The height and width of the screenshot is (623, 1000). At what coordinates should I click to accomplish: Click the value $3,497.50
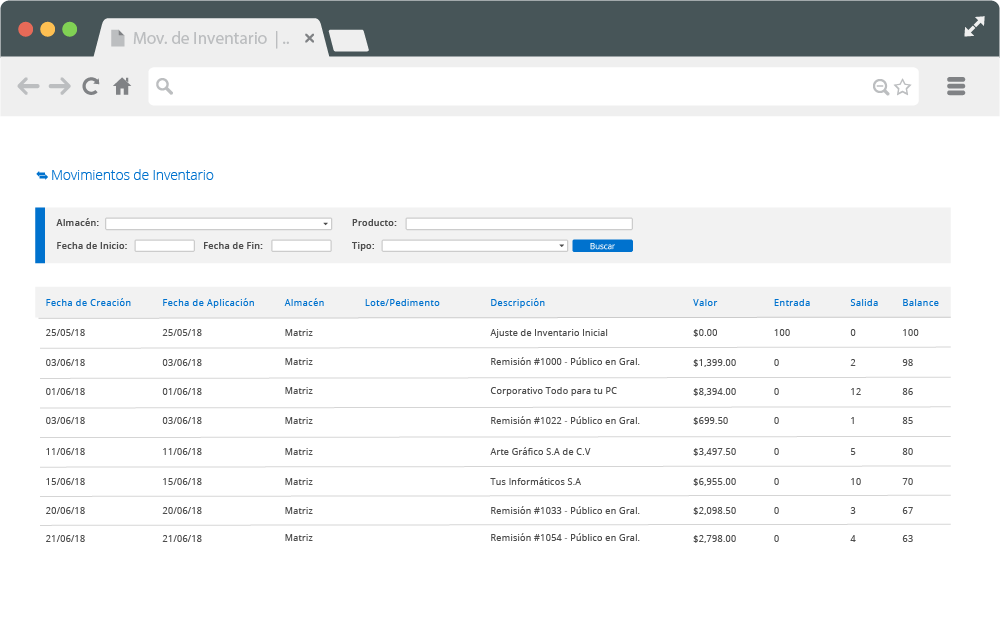click(714, 451)
